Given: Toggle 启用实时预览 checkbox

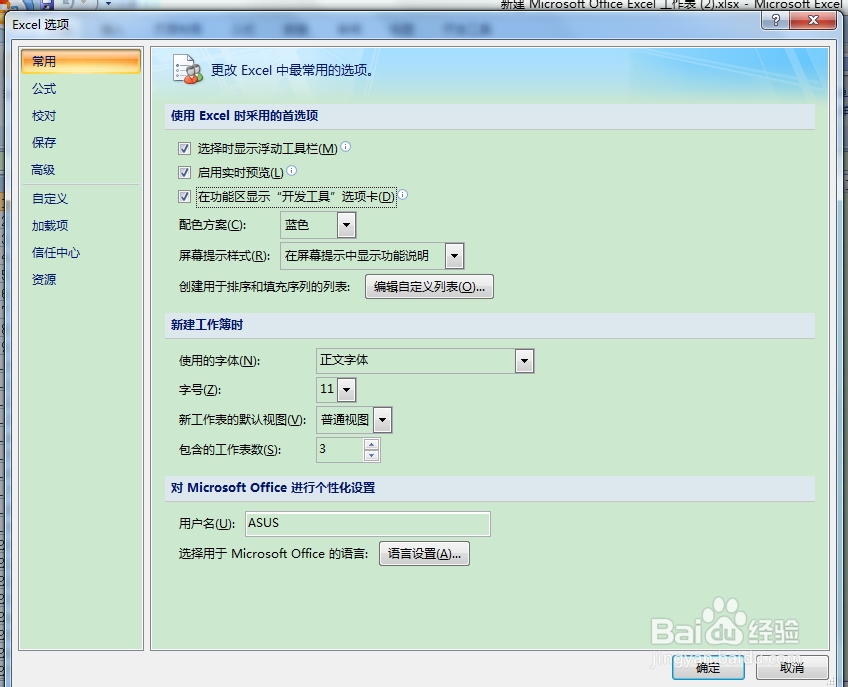Looking at the screenshot, I should pos(184,173).
